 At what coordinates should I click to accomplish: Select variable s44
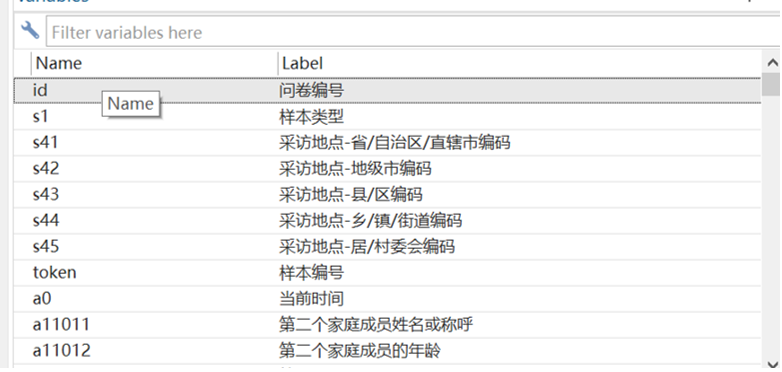pos(46,220)
